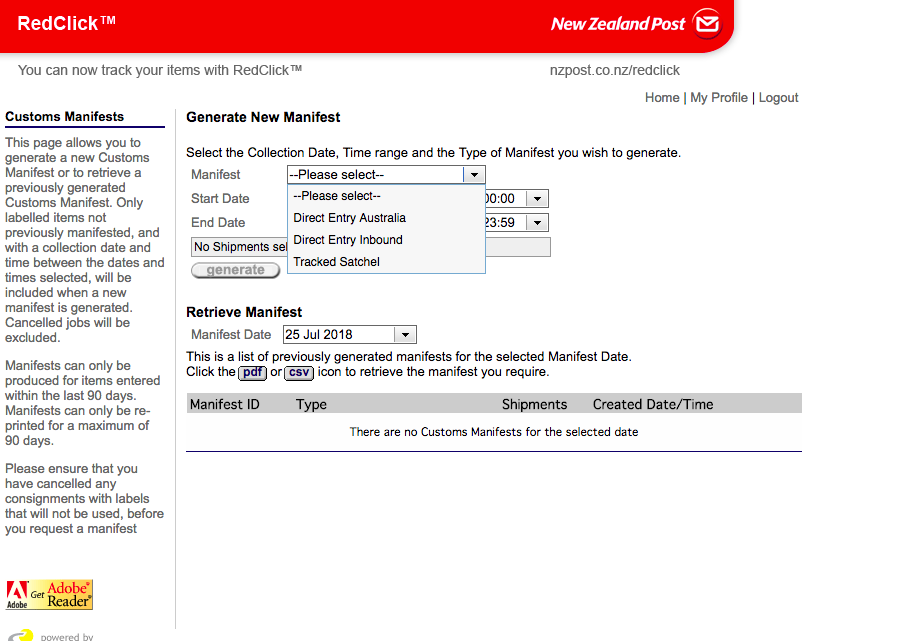908x641 pixels.
Task: Click the csv icon in instructions
Action: [299, 372]
